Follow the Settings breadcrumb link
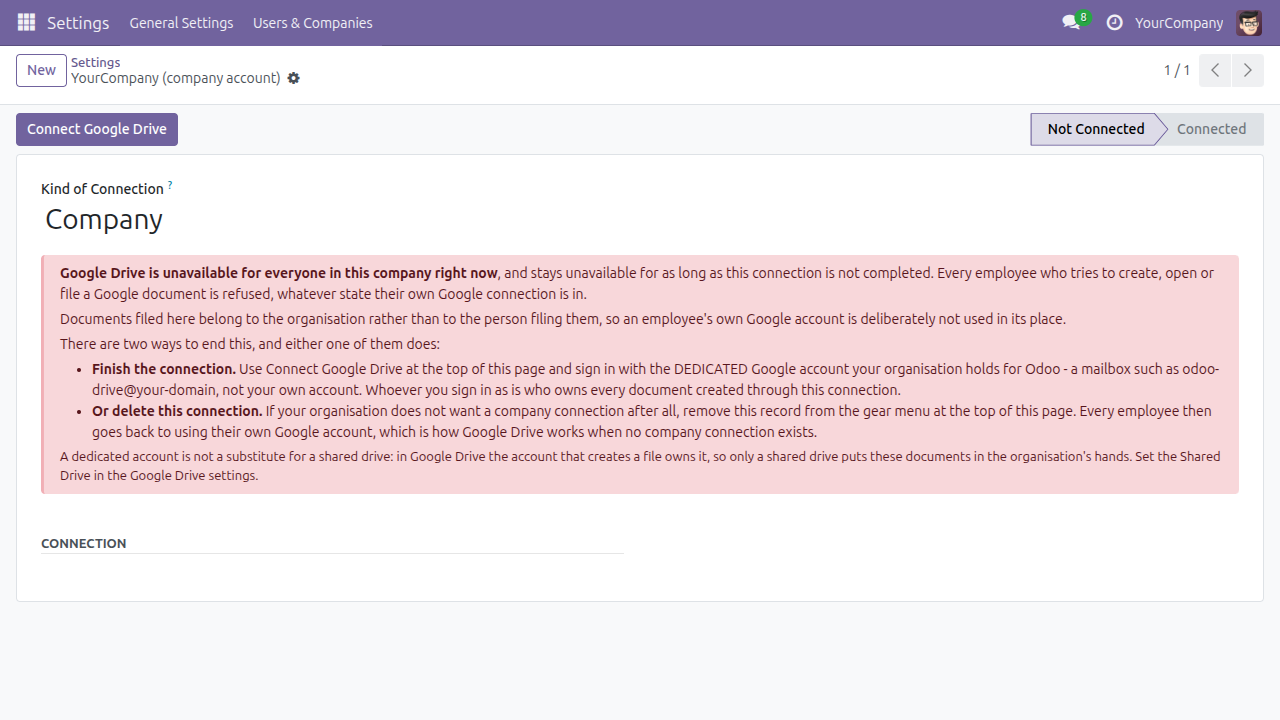 click(95, 62)
